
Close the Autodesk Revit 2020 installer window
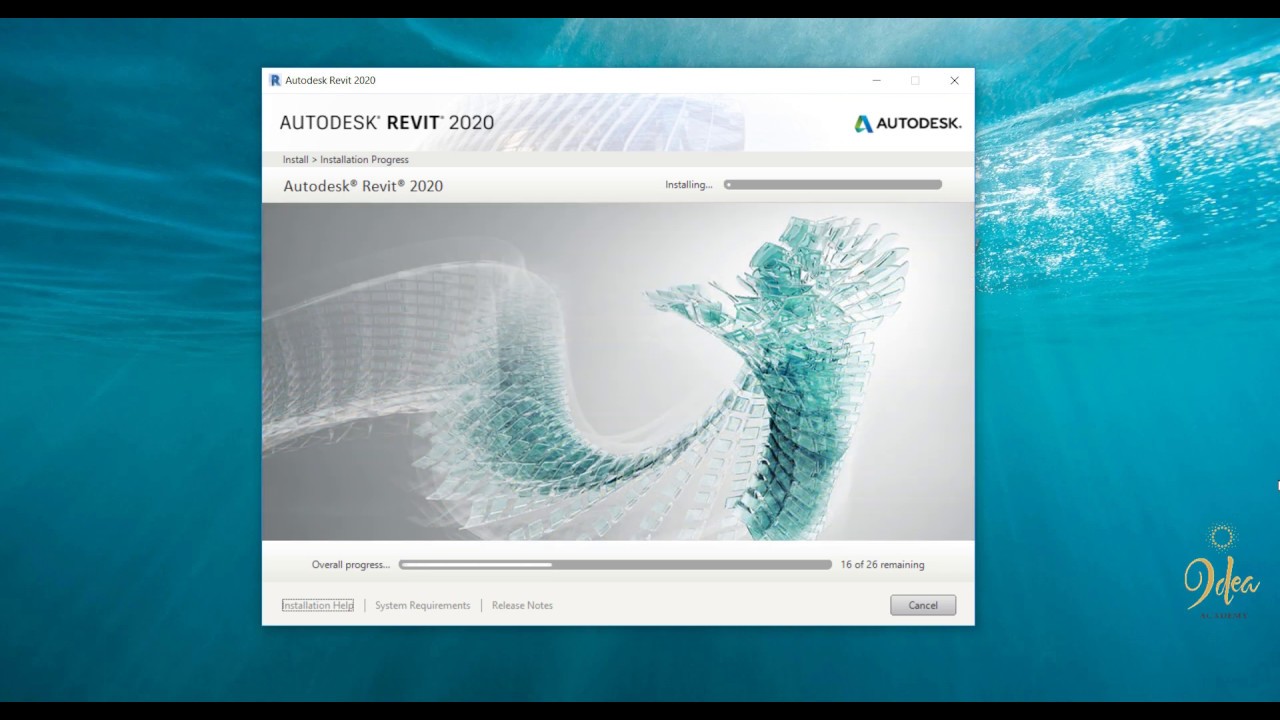tap(954, 80)
